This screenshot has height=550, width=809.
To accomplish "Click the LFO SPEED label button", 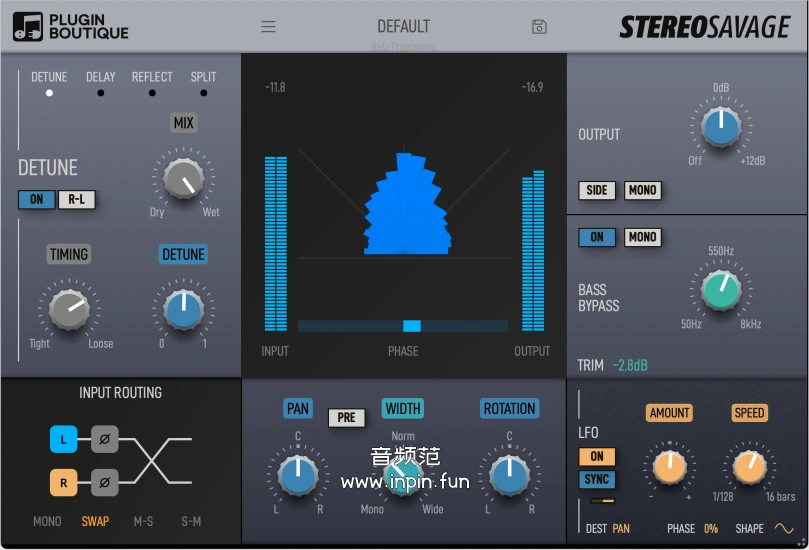I will point(749,412).
